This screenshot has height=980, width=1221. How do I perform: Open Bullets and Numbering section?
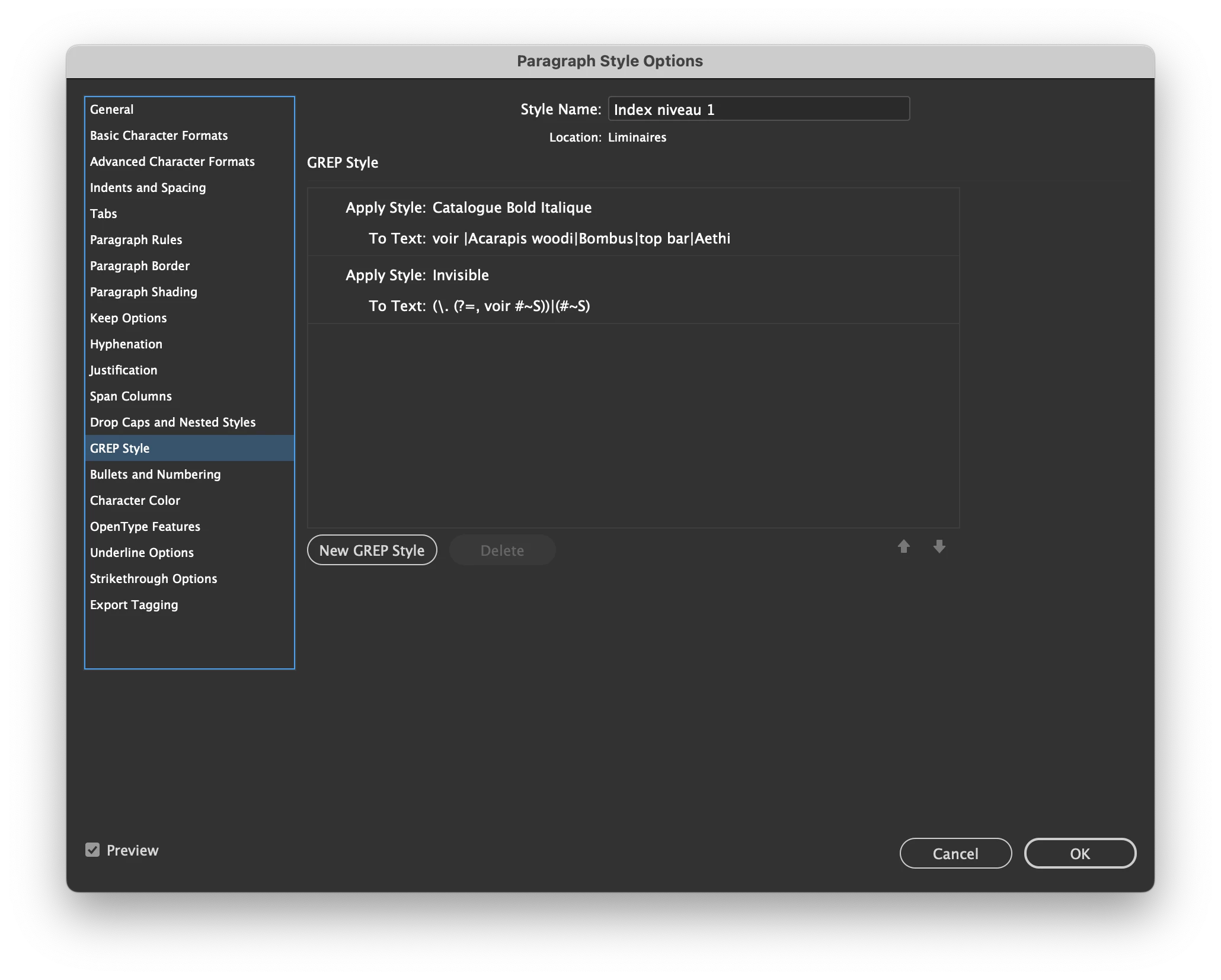[155, 475]
